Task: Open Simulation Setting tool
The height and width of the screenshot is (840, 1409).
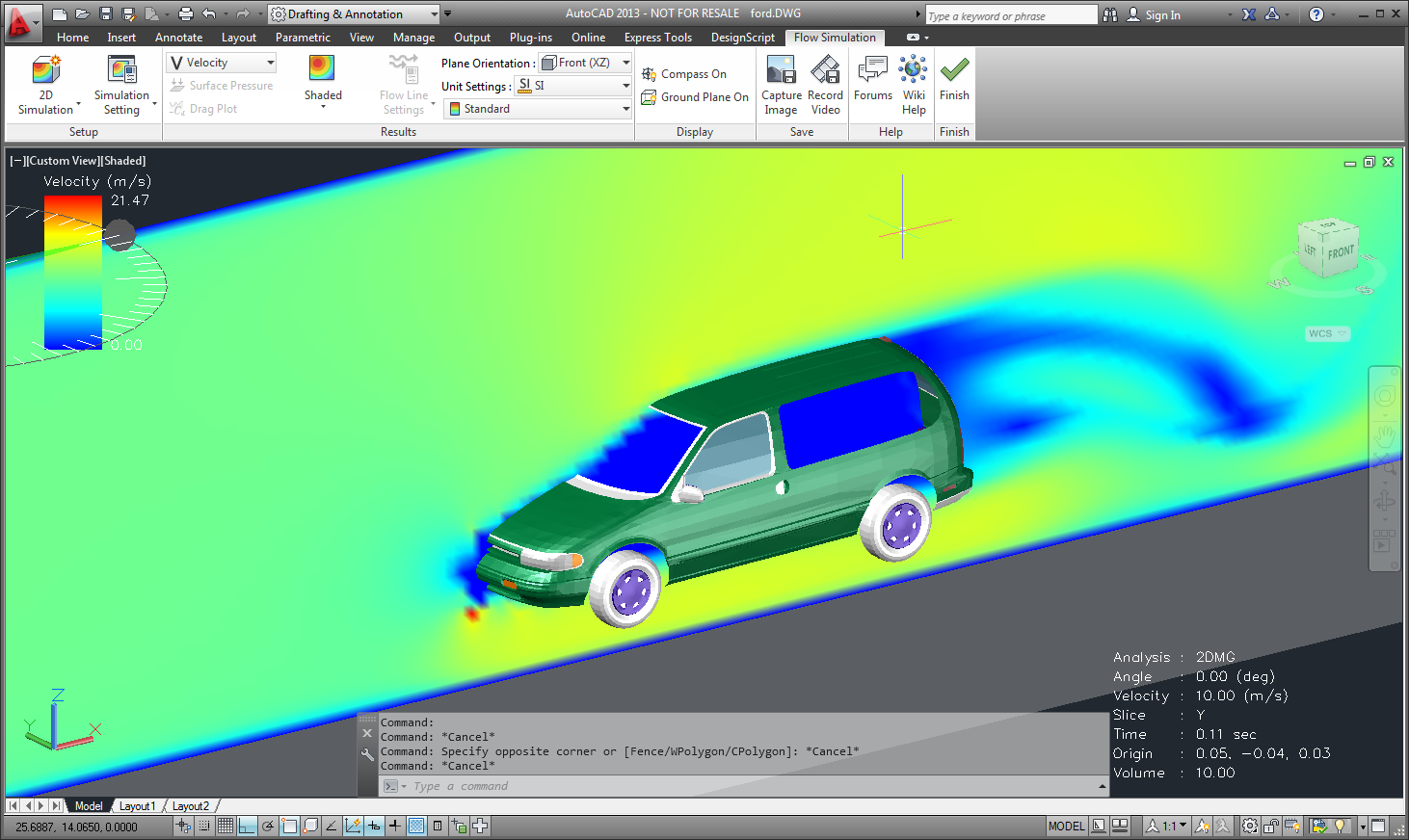Action: [121, 71]
